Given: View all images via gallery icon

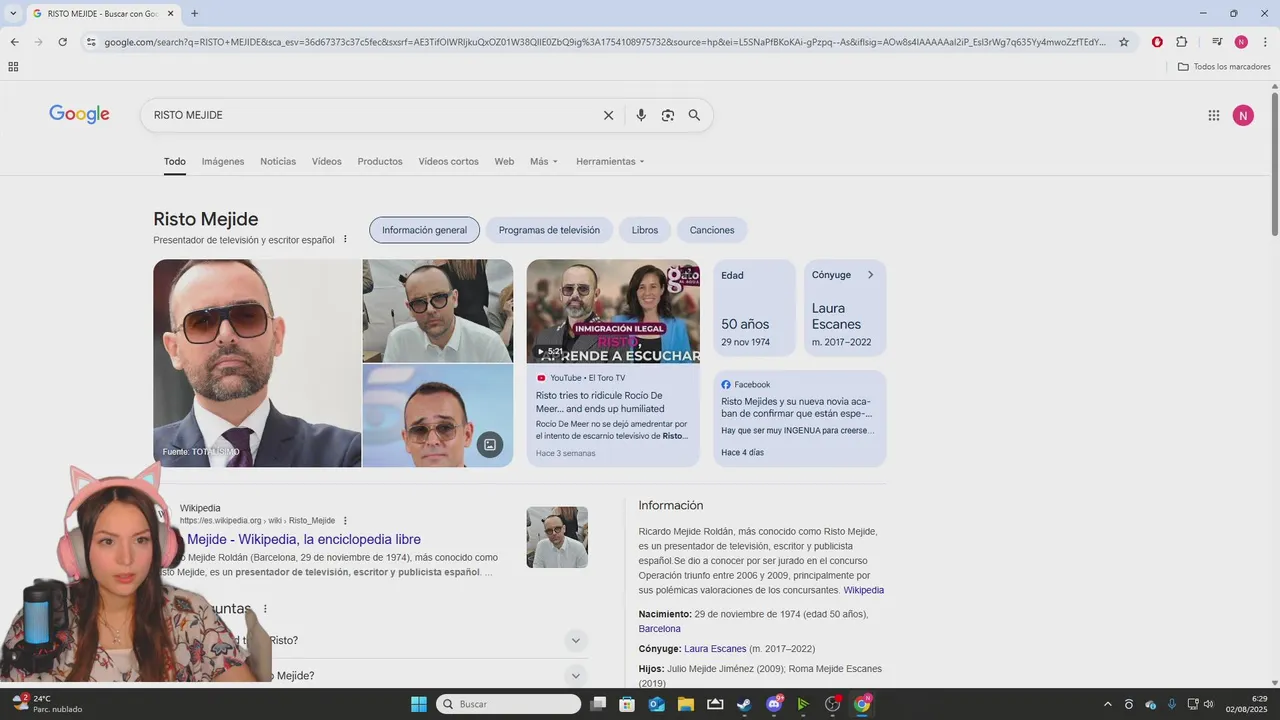Looking at the screenshot, I should click(x=490, y=444).
